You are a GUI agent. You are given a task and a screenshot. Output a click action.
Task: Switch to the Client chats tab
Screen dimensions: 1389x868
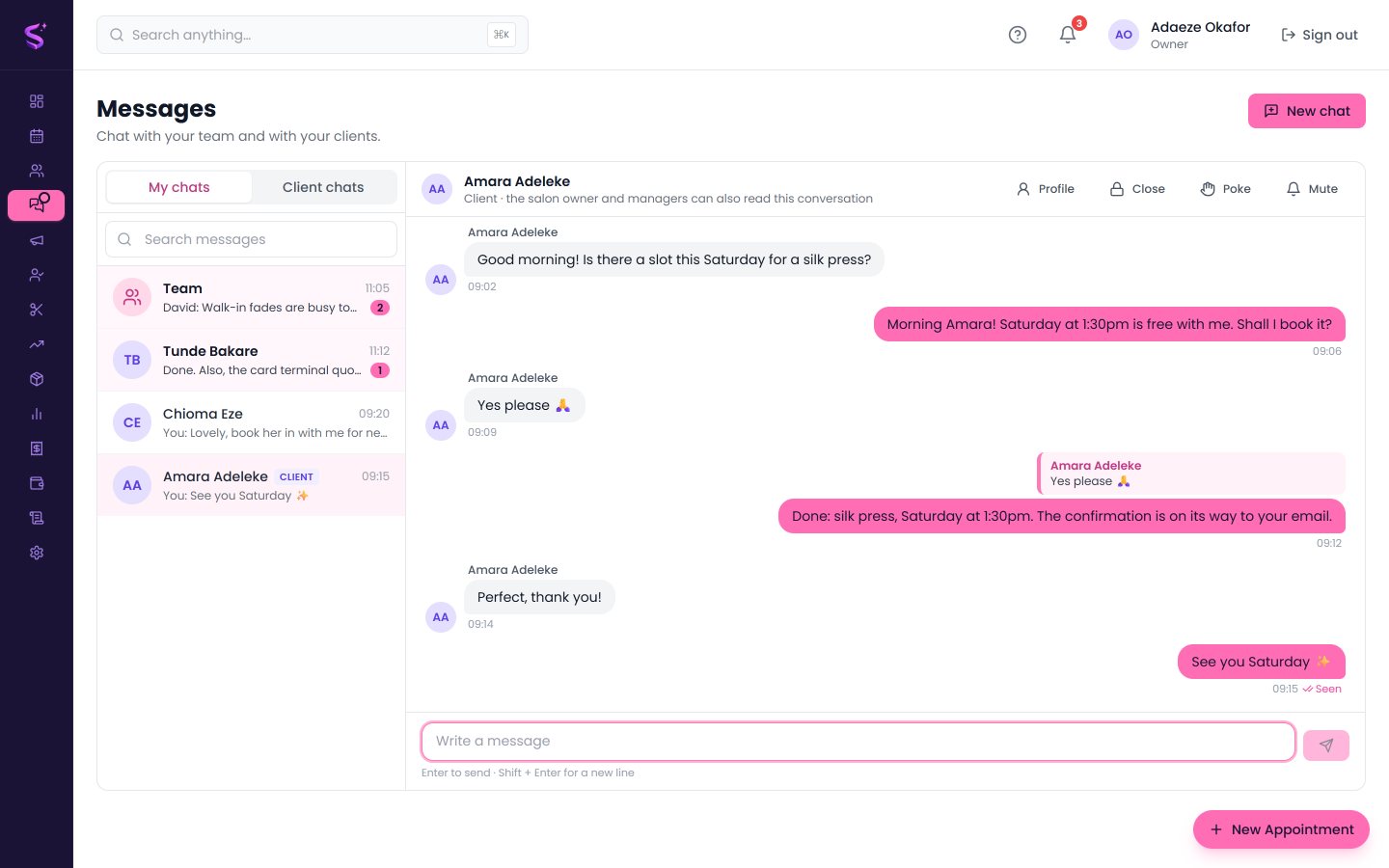coord(323,187)
